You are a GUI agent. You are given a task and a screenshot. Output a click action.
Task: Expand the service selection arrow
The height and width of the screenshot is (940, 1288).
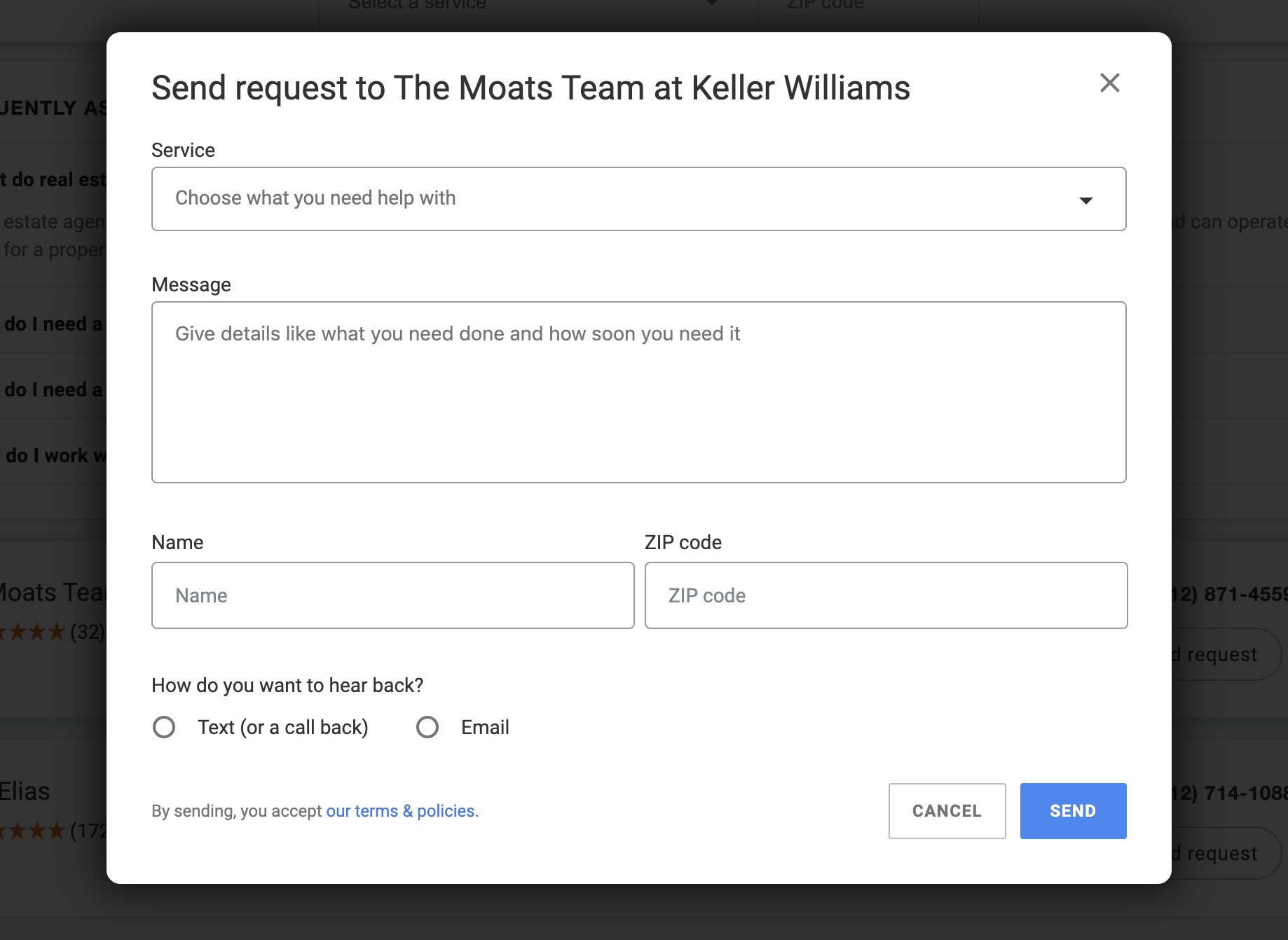[x=1086, y=200]
